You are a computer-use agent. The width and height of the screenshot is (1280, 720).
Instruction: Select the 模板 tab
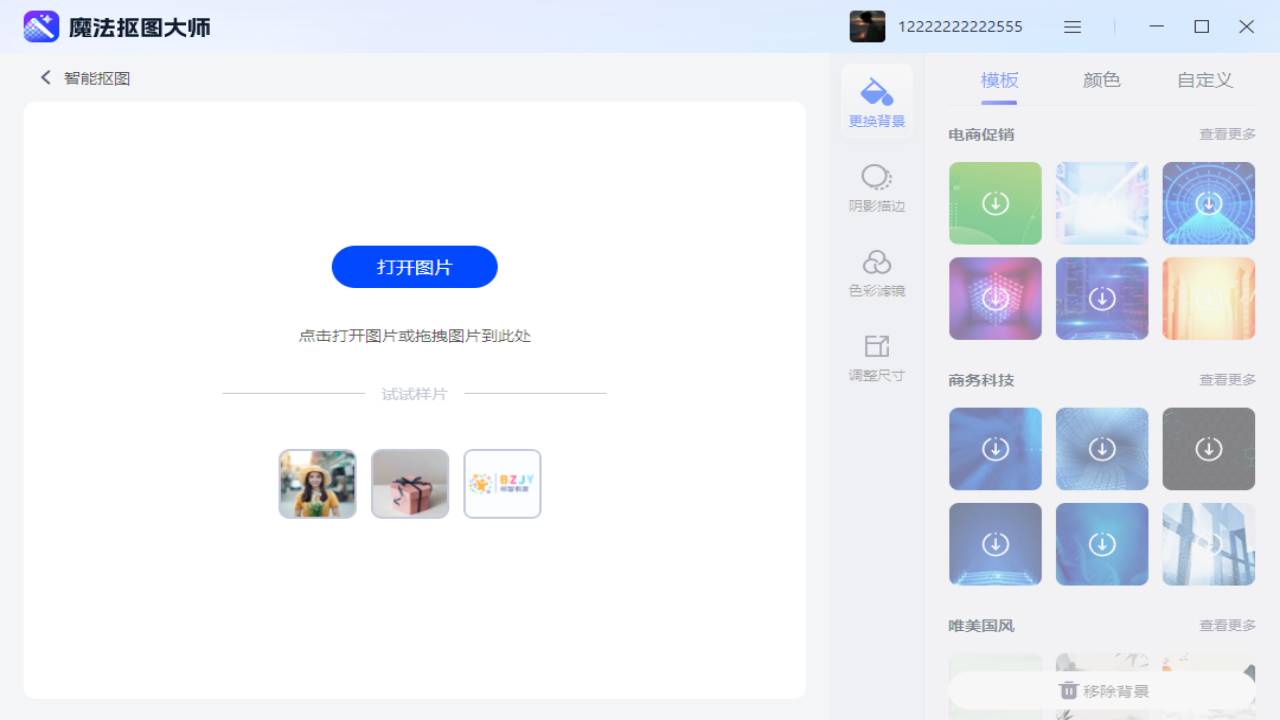[x=997, y=80]
